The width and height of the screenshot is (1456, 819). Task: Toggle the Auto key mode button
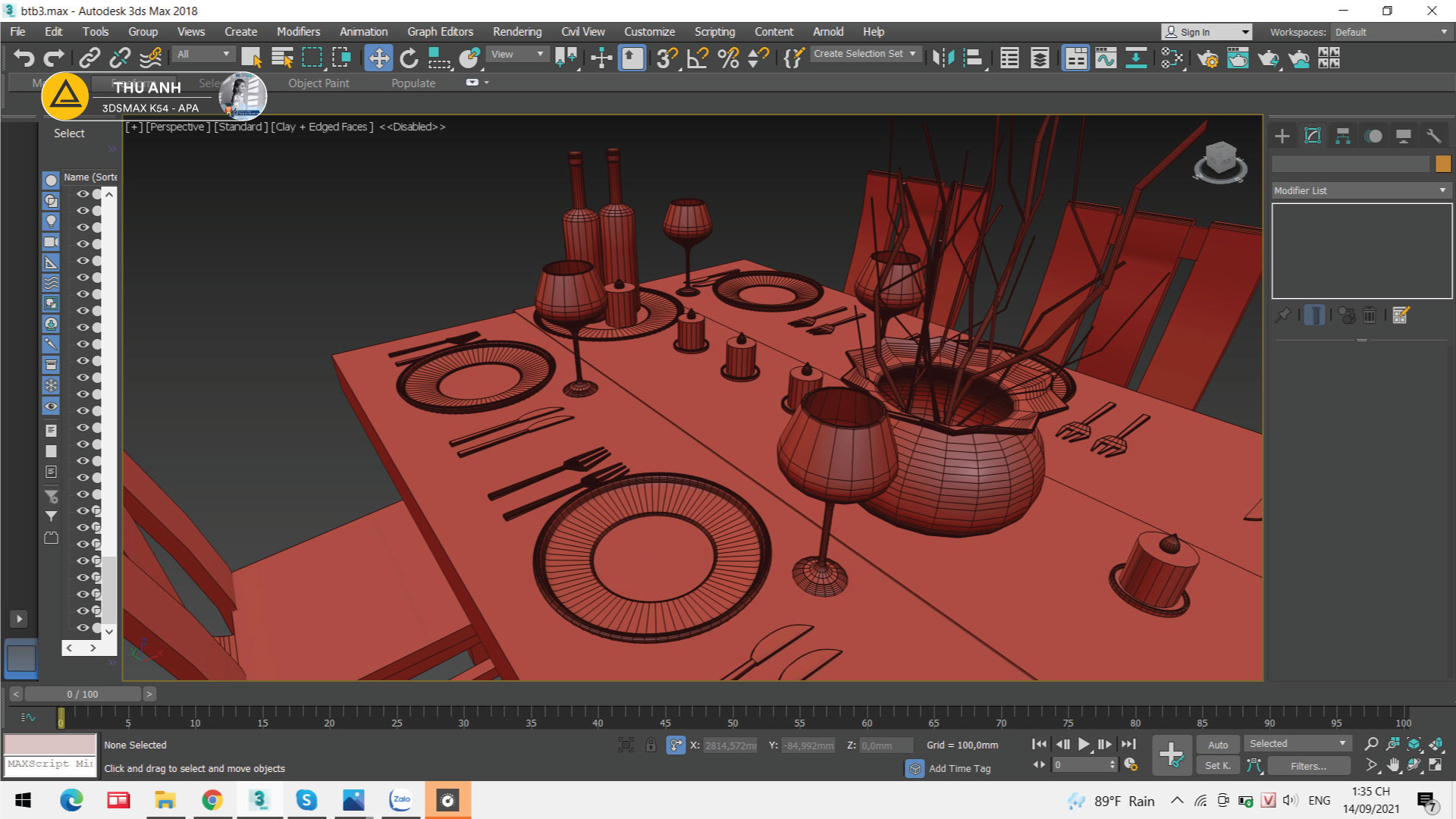1217,745
